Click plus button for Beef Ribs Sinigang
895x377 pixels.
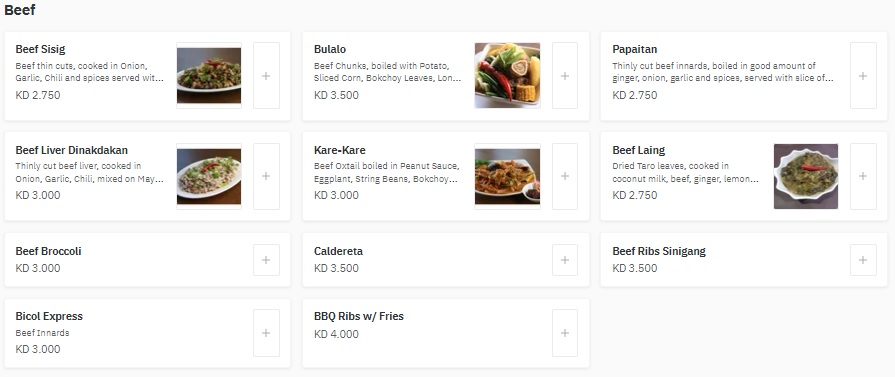(863, 260)
